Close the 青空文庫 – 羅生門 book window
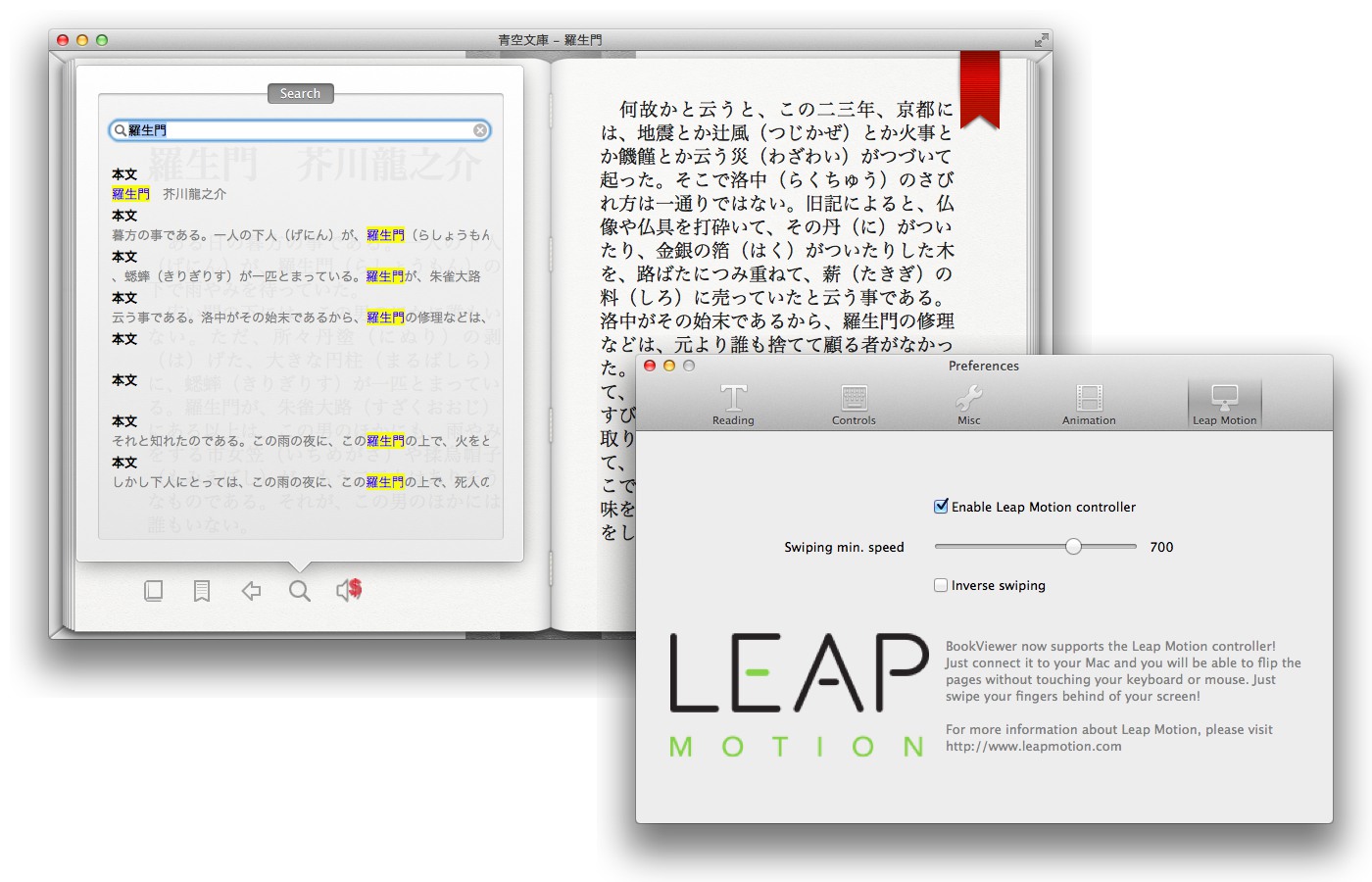Viewport: 1372px width, 882px height. point(63,40)
